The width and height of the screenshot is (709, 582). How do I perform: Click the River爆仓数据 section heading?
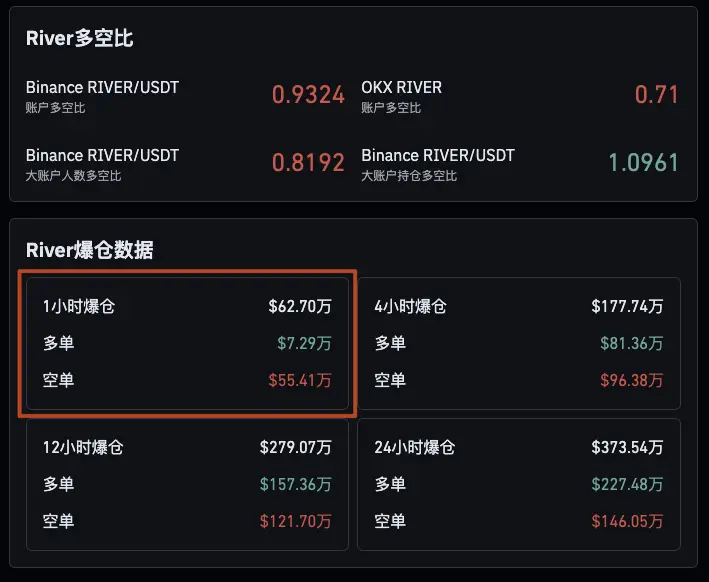[x=90, y=250]
